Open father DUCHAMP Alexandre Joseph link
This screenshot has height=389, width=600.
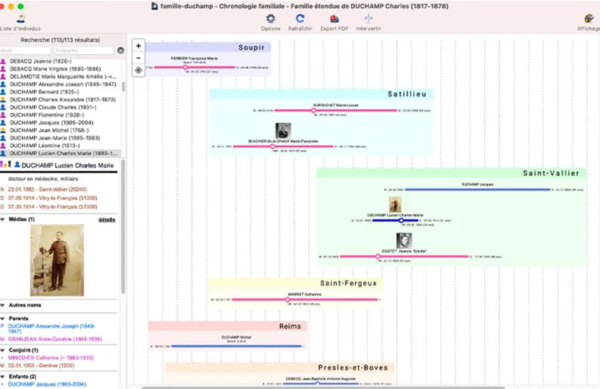pyautogui.click(x=51, y=329)
